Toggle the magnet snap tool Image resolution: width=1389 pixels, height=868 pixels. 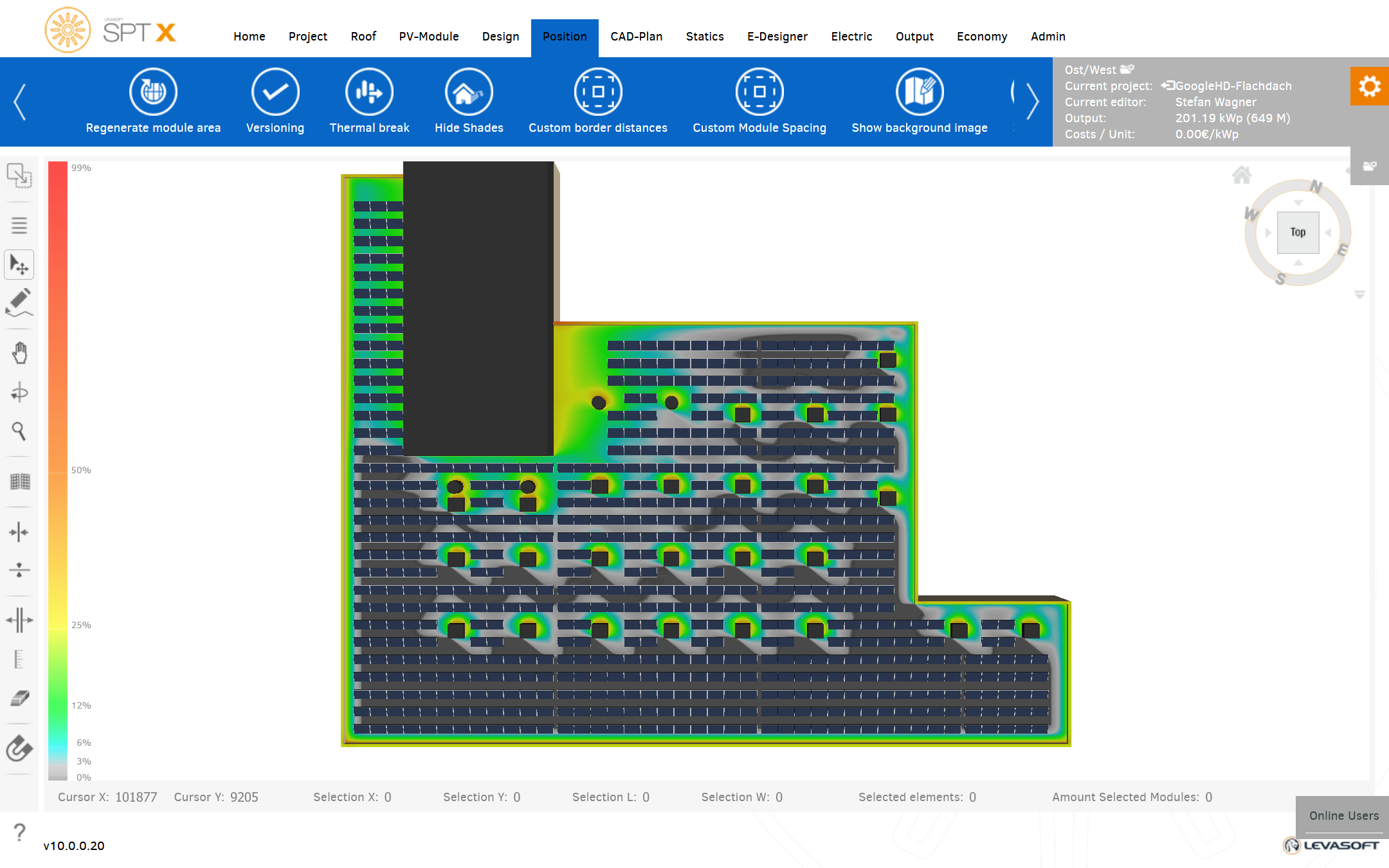(x=19, y=748)
